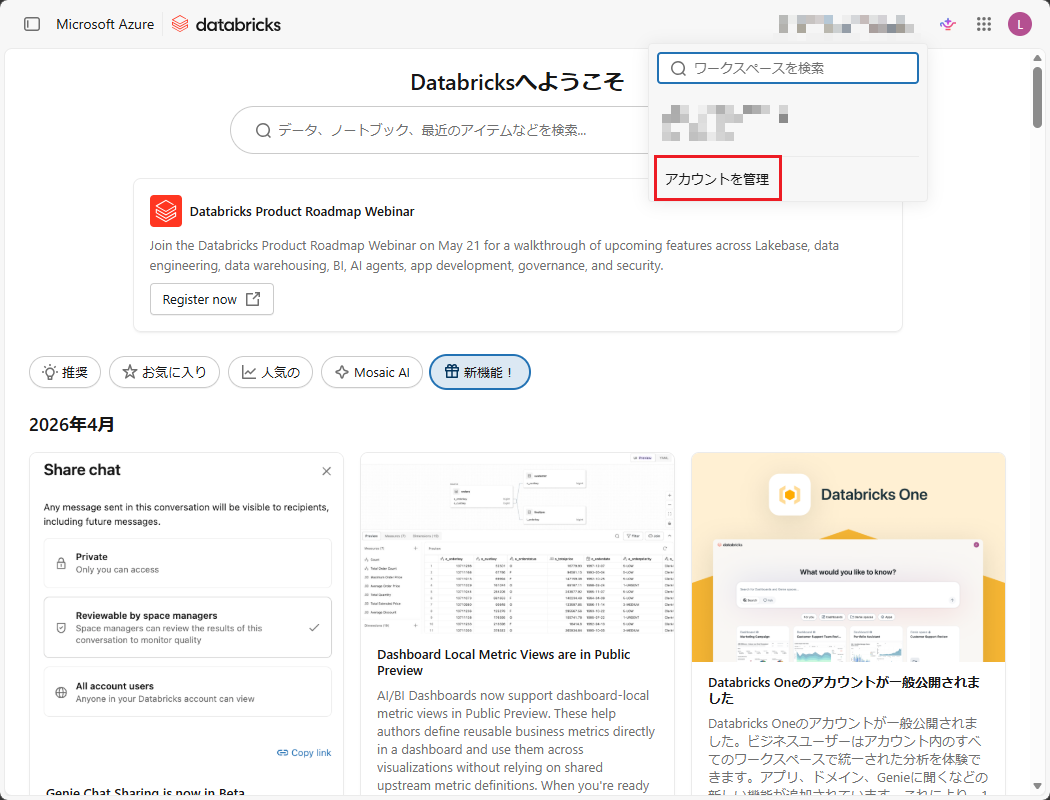Toggle the sidebar panel icon
The image size is (1050, 800).
click(x=32, y=24)
